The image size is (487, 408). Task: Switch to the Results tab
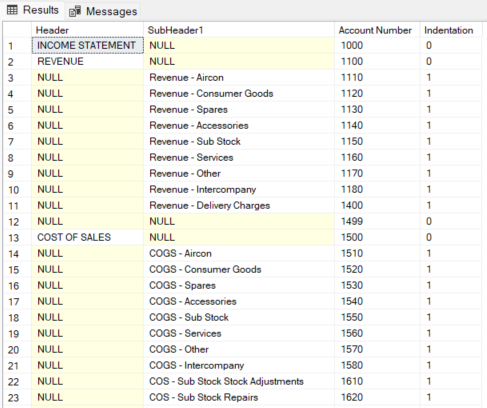(33, 10)
